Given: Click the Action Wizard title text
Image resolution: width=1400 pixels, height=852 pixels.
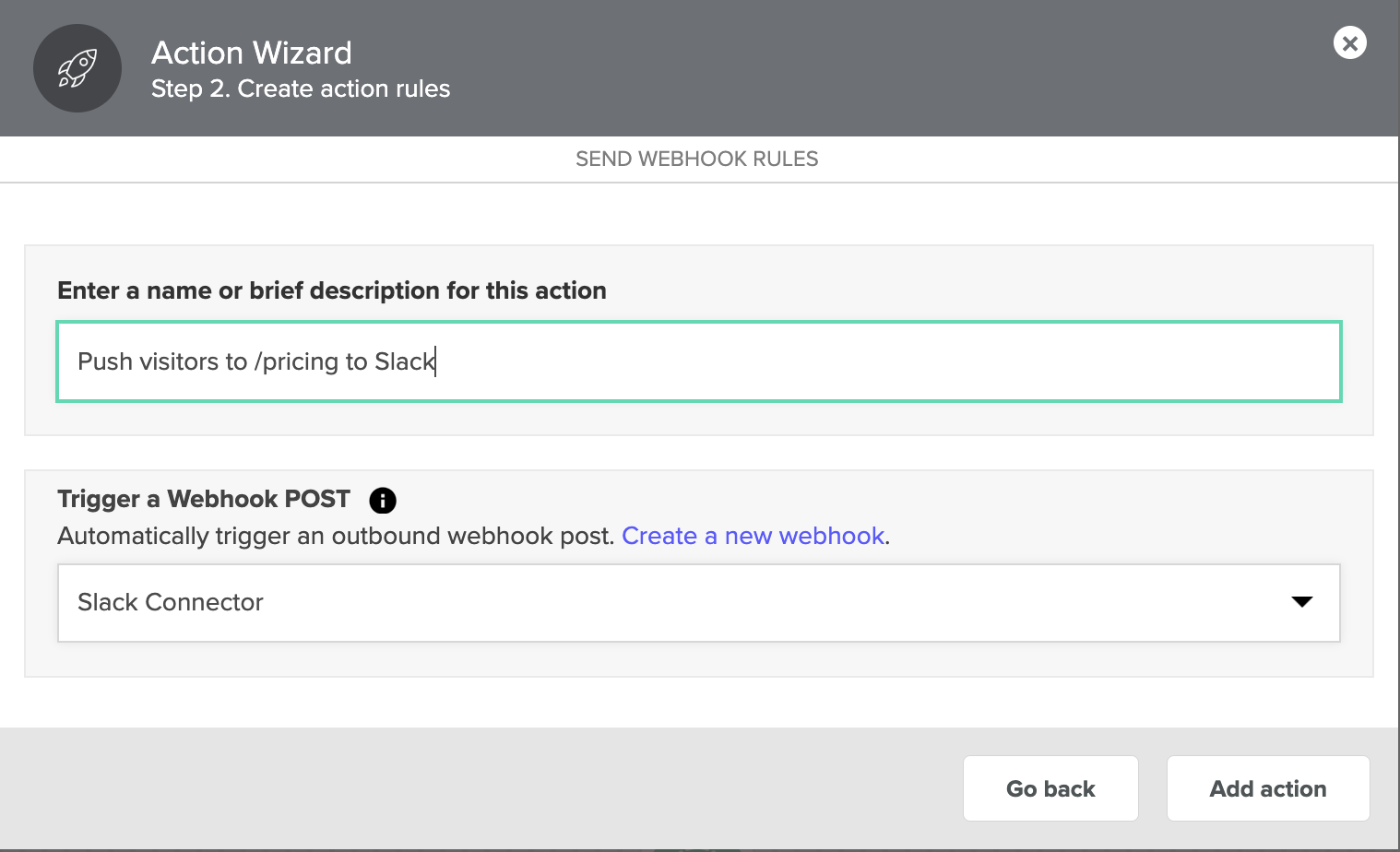Looking at the screenshot, I should pos(252,53).
